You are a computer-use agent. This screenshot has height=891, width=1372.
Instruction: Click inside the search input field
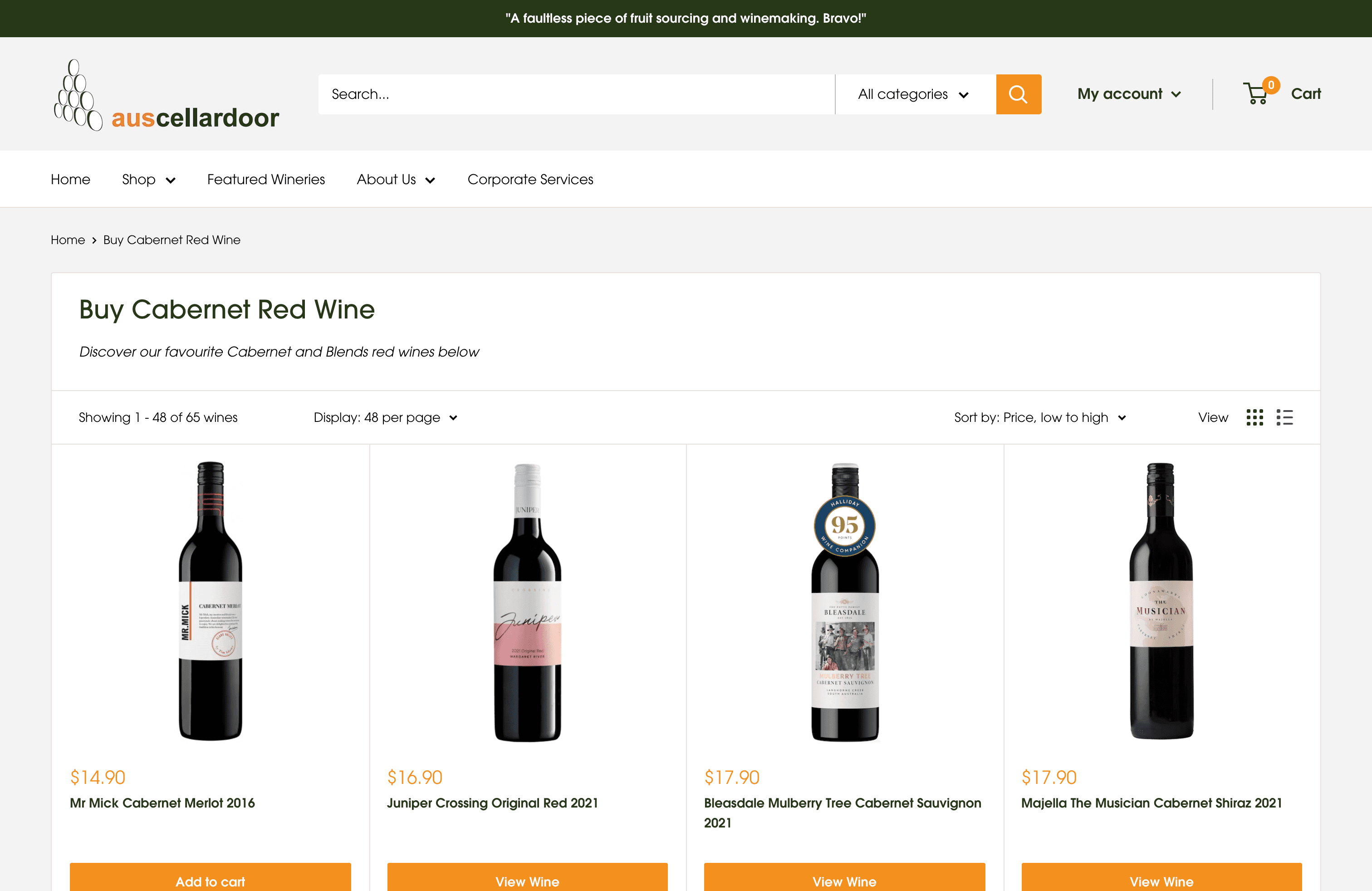point(577,94)
